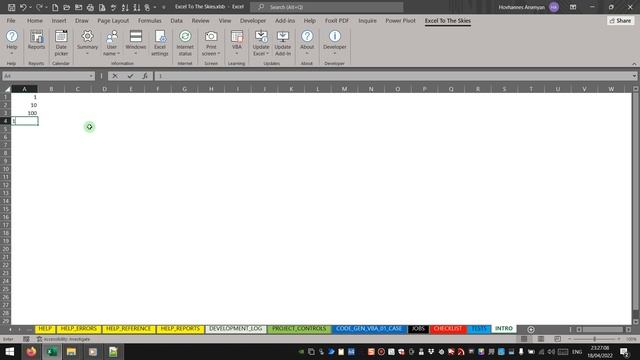640x360 pixels.
Task: Switch to the Home ribbon tab
Action: 35,20
